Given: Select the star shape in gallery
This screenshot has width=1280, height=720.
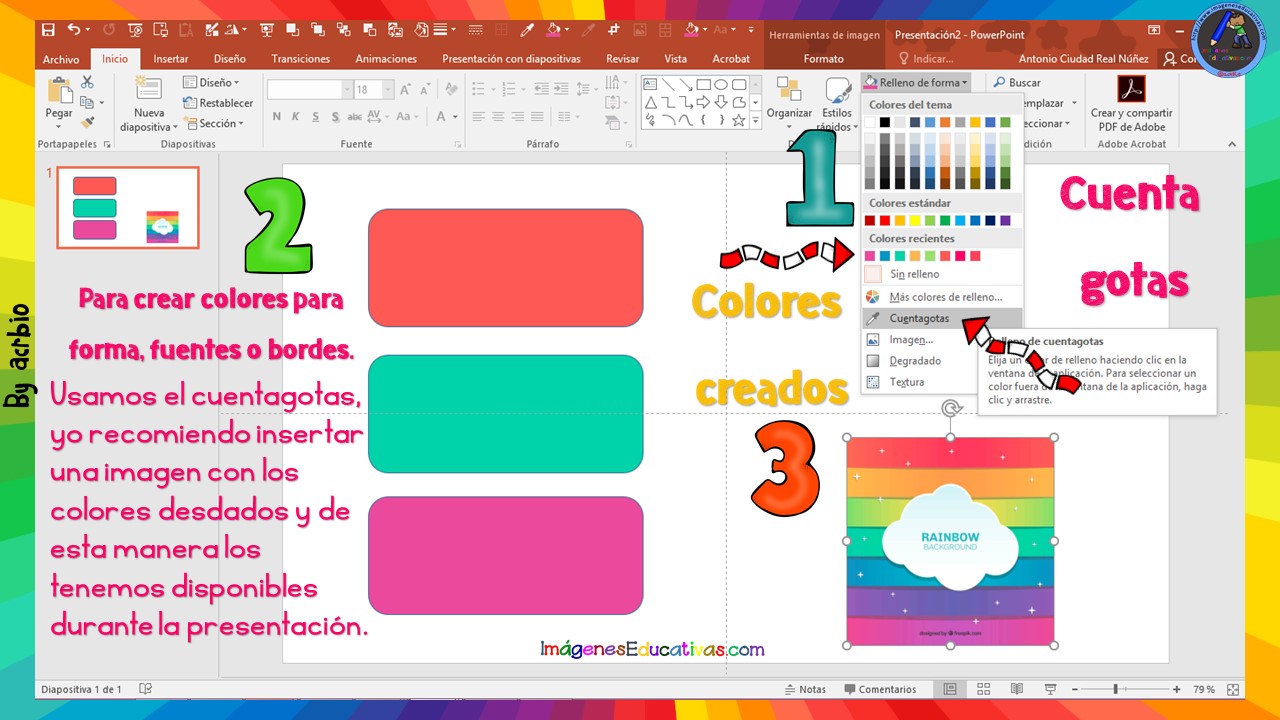Looking at the screenshot, I should (739, 120).
